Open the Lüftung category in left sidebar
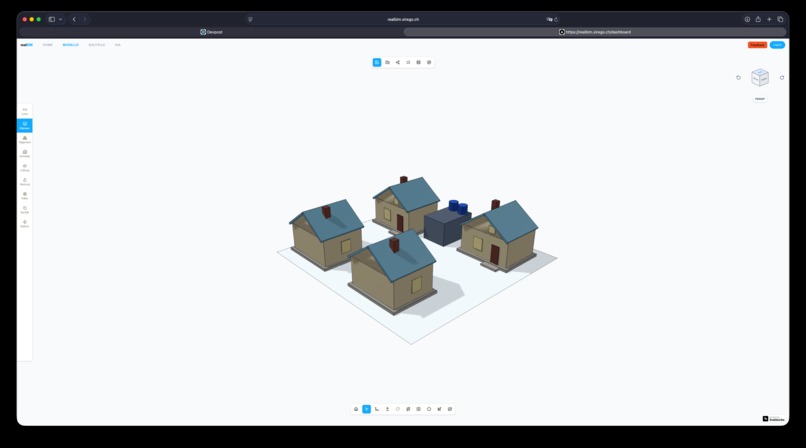Screen dimensions: 806x448 tap(25, 167)
